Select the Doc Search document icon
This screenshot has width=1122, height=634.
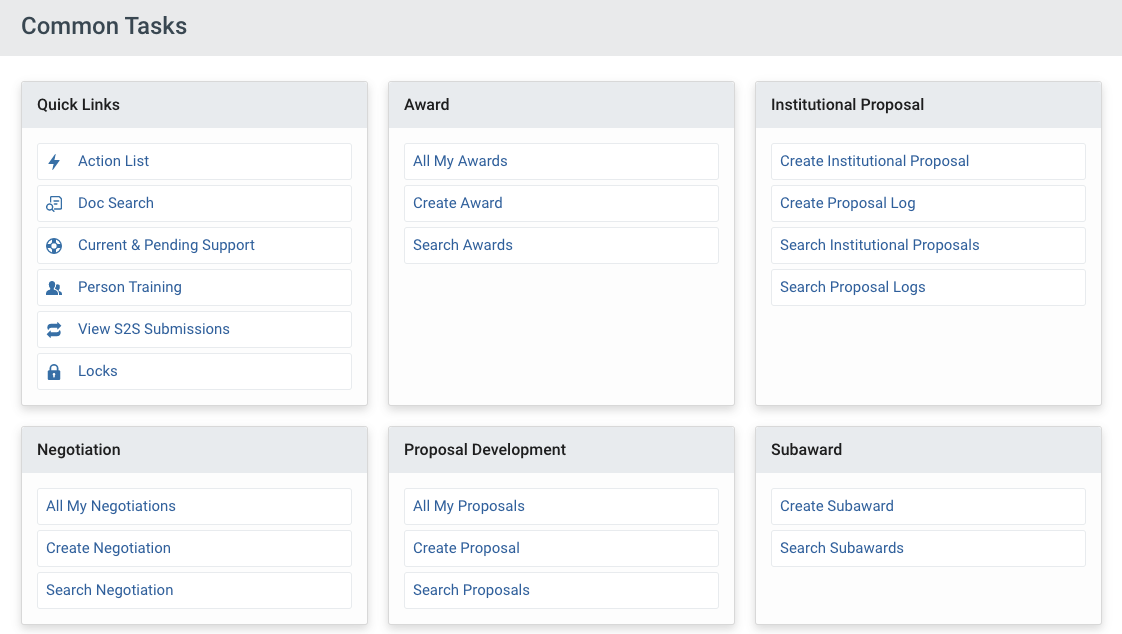[54, 203]
